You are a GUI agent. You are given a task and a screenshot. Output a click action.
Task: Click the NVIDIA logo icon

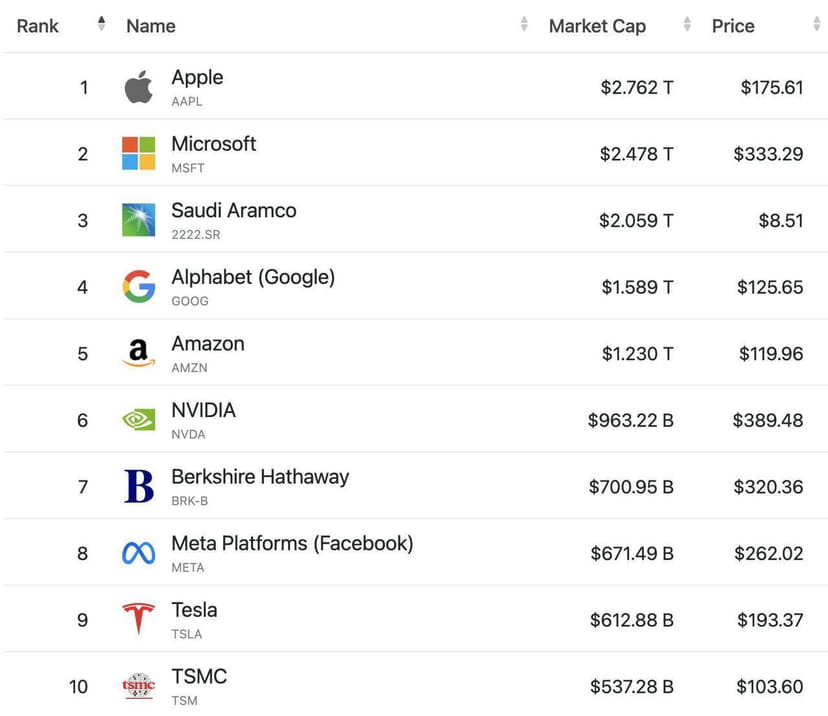pyautogui.click(x=138, y=420)
